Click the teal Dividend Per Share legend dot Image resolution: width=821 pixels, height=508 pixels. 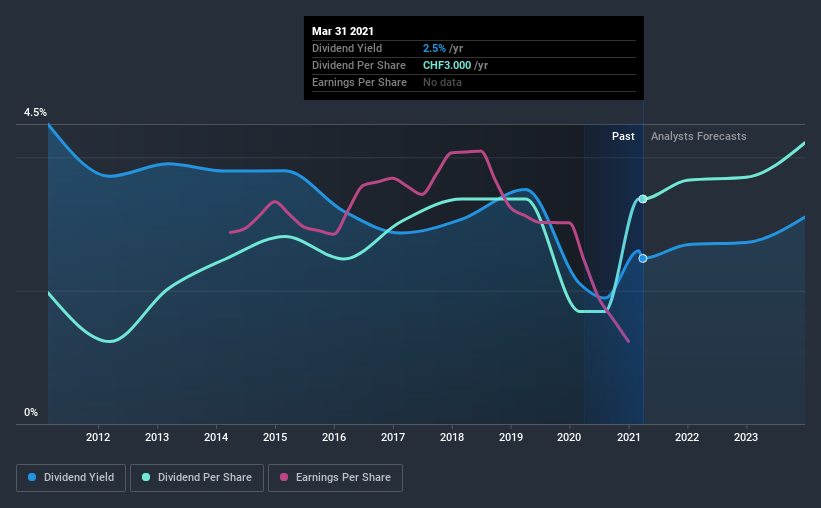[x=146, y=477]
